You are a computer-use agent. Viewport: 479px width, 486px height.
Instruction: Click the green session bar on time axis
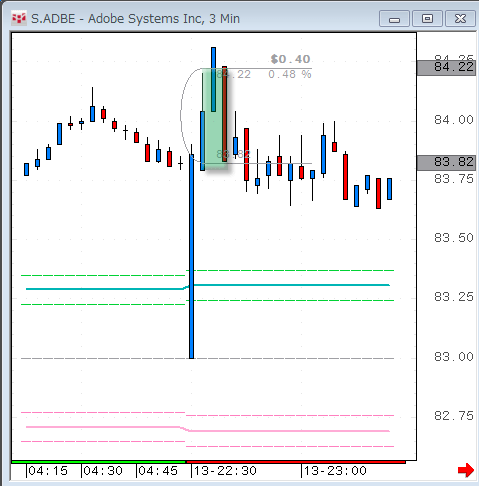point(99,462)
